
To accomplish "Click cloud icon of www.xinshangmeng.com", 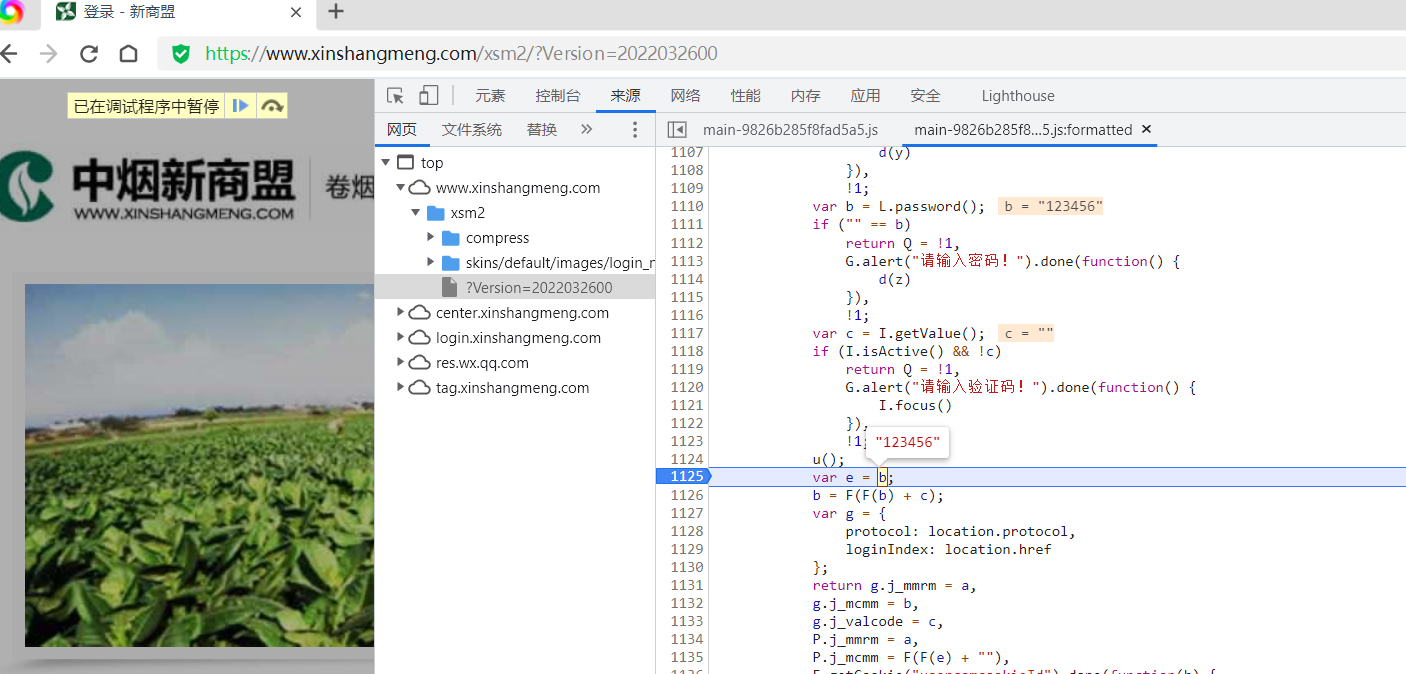I will 420,188.
